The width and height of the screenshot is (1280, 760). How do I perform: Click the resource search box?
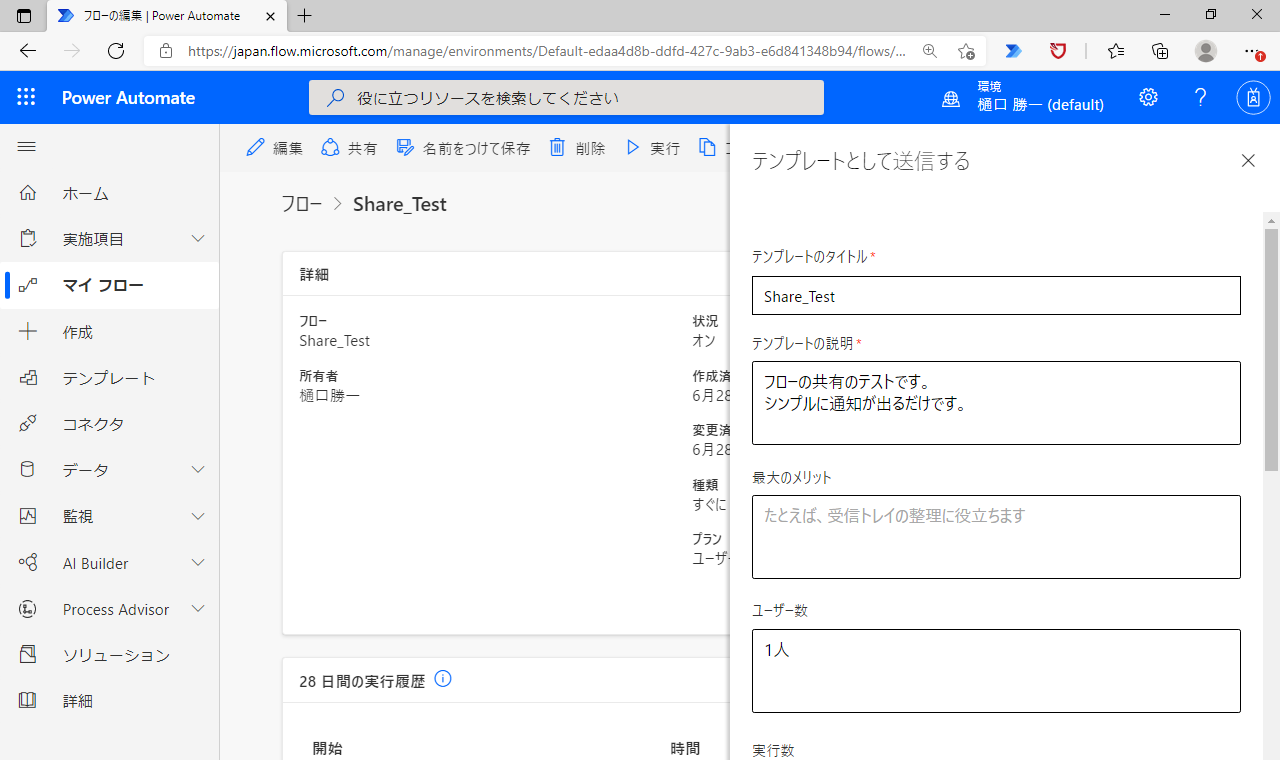pyautogui.click(x=566, y=98)
